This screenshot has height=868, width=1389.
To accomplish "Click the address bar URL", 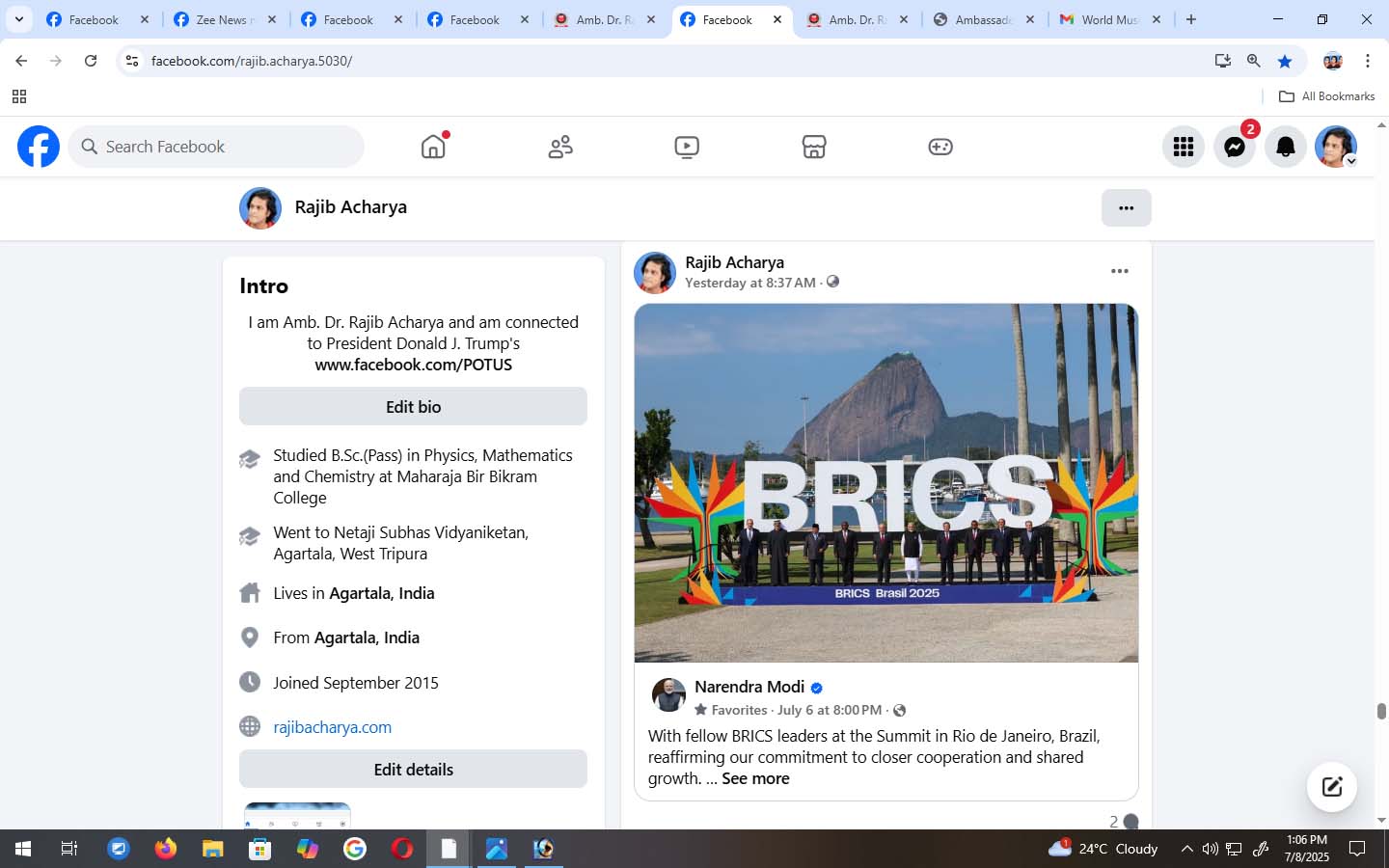I will coord(252,61).
